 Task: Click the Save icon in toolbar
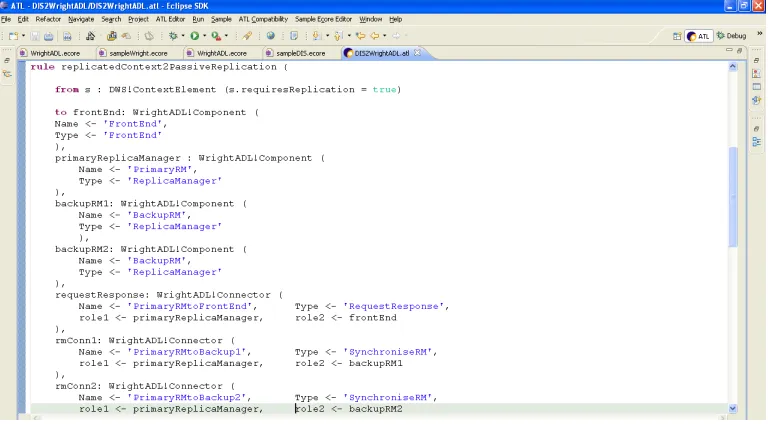35,36
